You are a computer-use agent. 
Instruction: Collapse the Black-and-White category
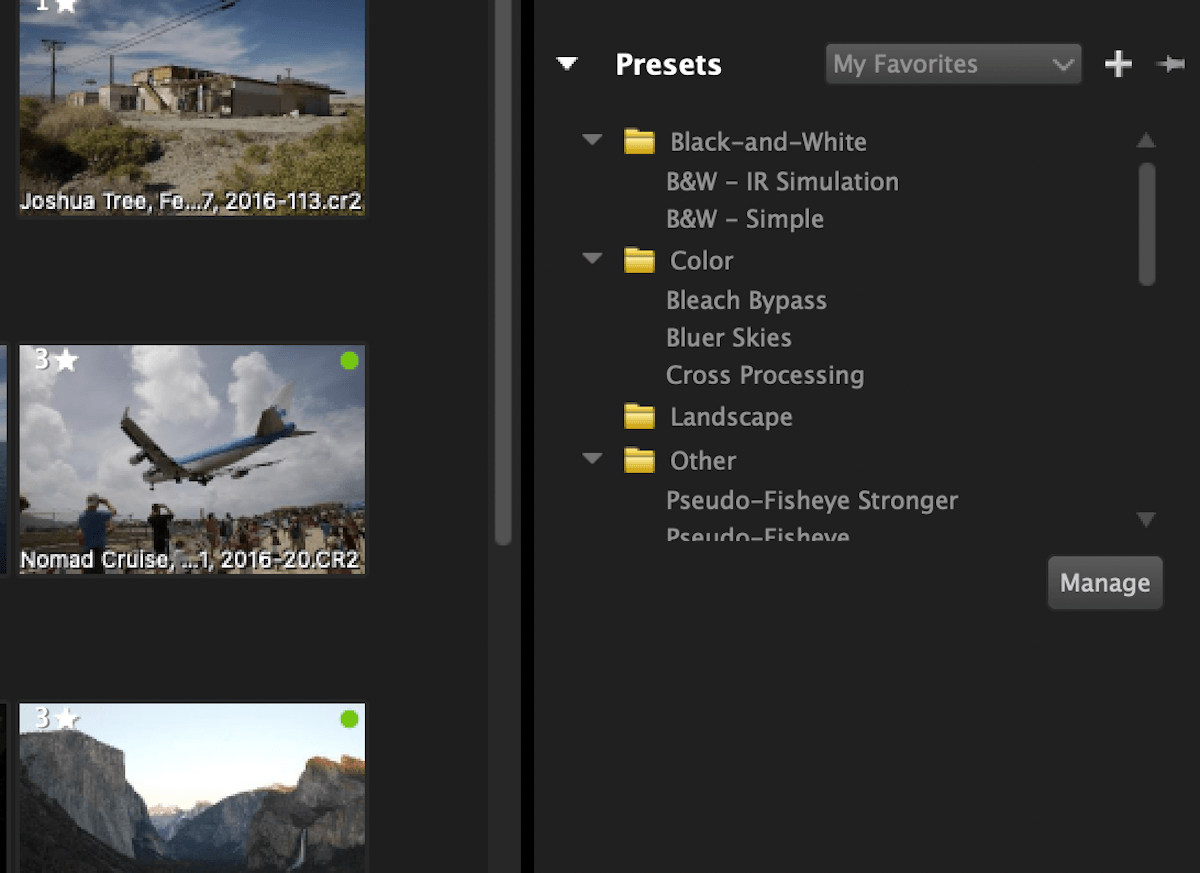point(592,141)
